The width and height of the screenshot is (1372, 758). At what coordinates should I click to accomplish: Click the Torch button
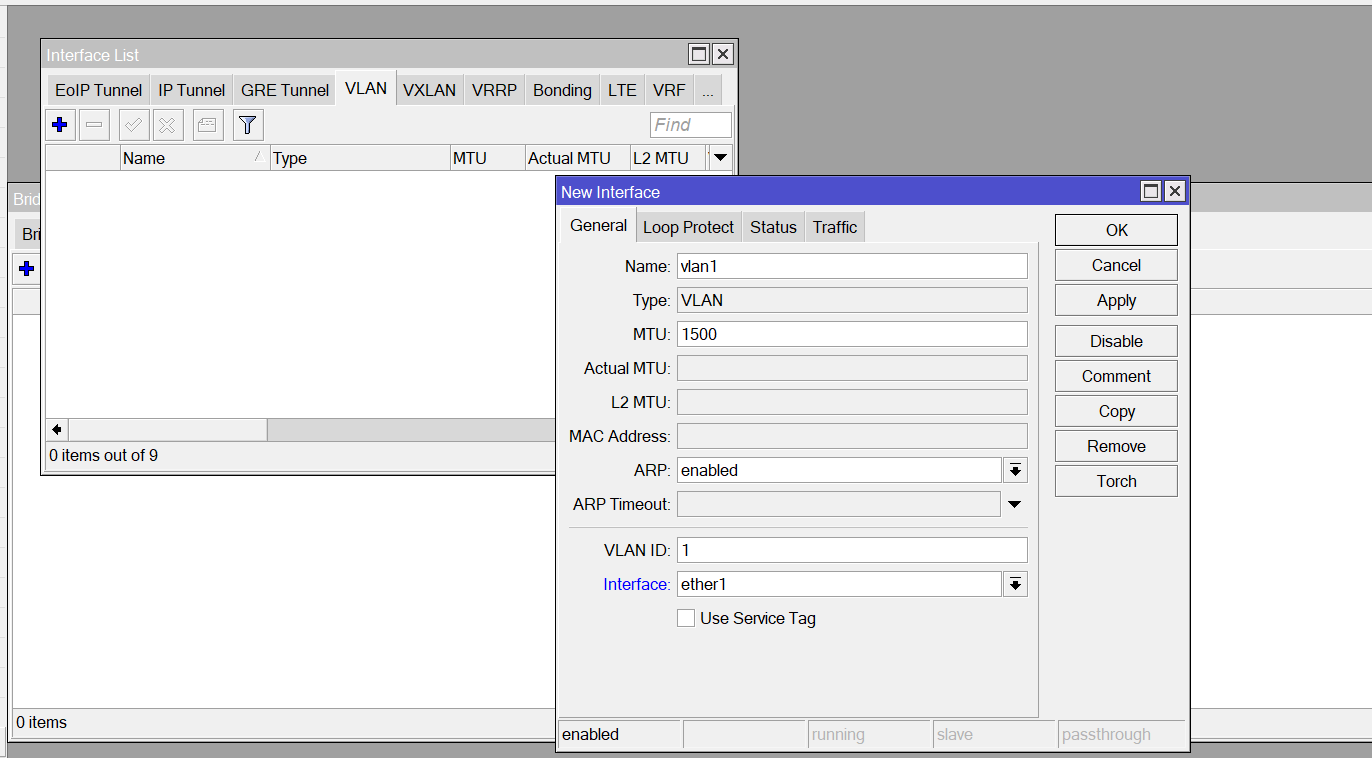tap(1116, 481)
